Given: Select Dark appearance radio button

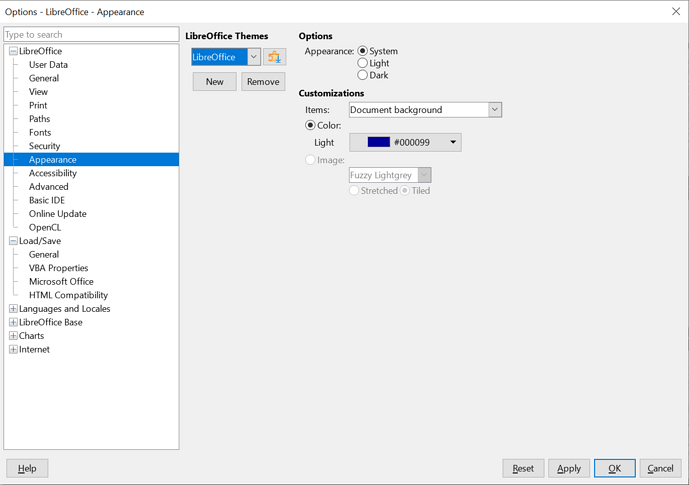Looking at the screenshot, I should tap(363, 75).
